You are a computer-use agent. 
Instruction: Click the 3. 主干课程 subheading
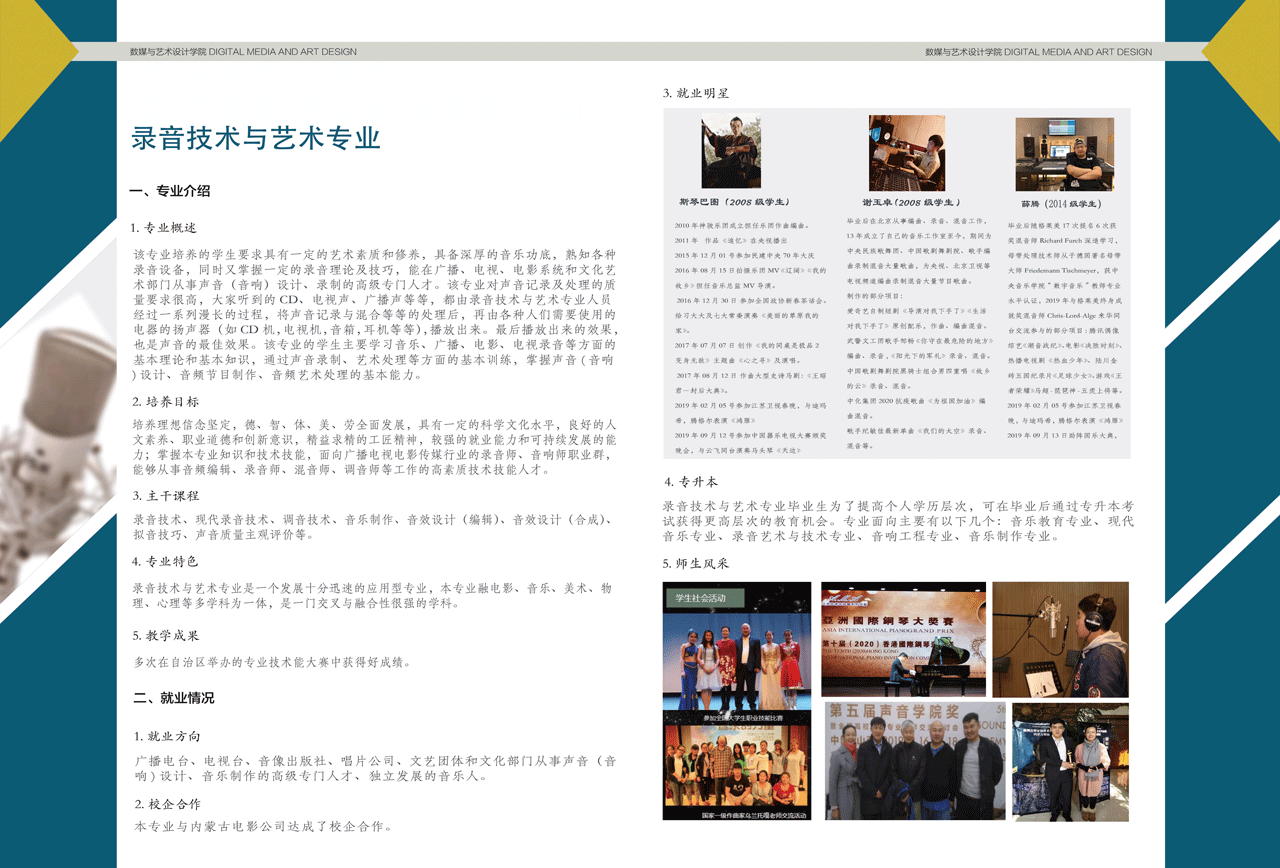[x=166, y=495]
